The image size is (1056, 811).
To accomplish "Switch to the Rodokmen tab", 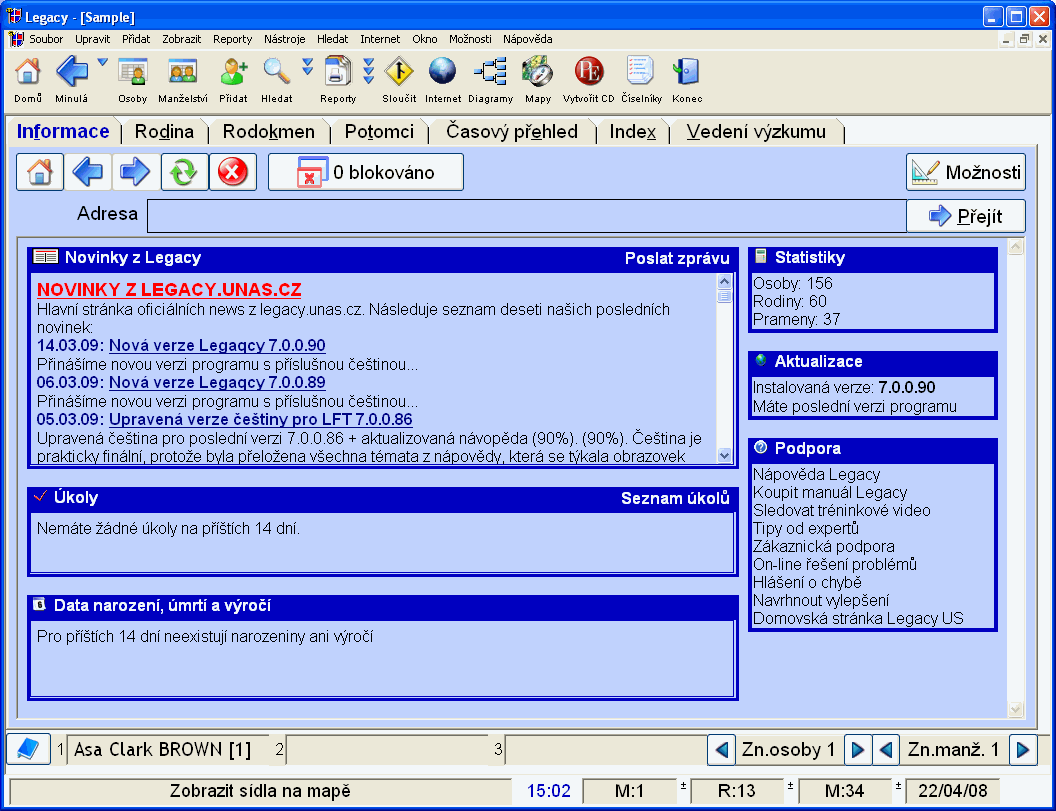I will [x=268, y=132].
